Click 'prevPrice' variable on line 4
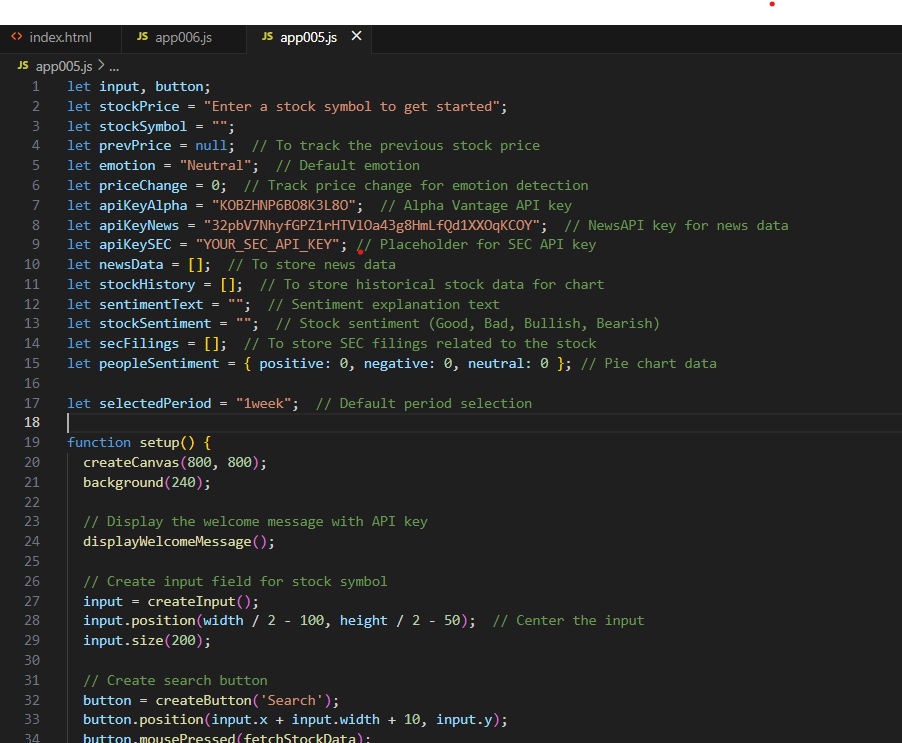Viewport: 902px width, 743px height. [135, 146]
